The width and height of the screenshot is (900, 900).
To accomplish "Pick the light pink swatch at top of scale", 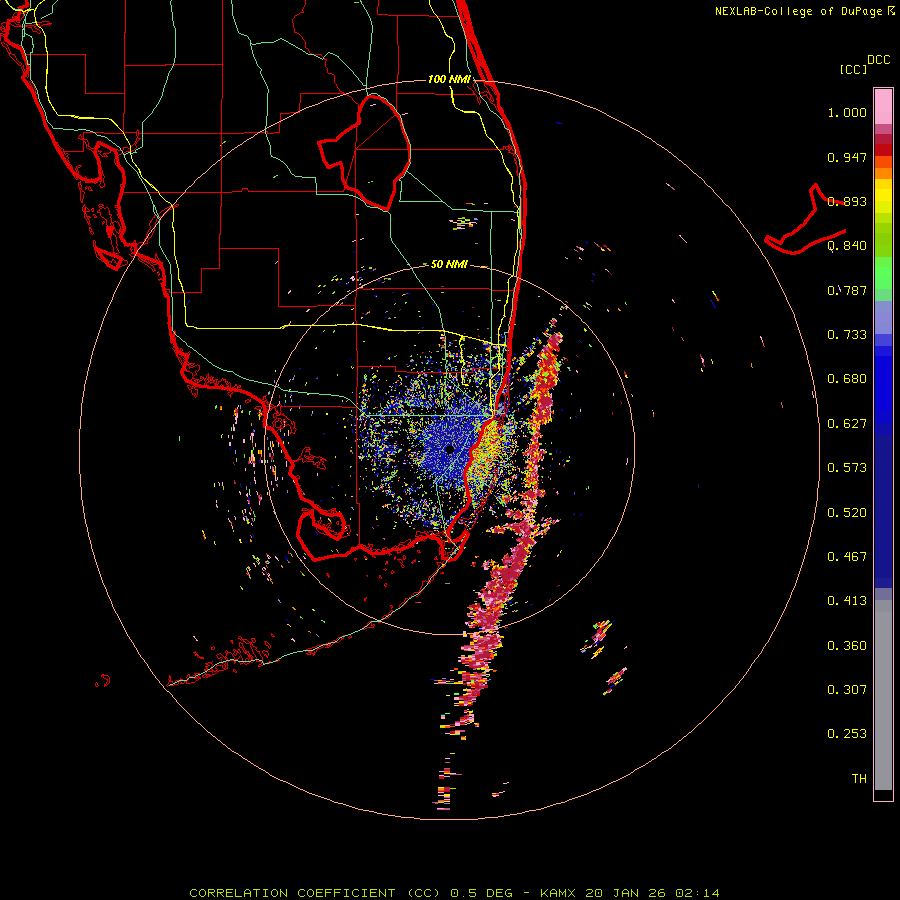I will [883, 107].
